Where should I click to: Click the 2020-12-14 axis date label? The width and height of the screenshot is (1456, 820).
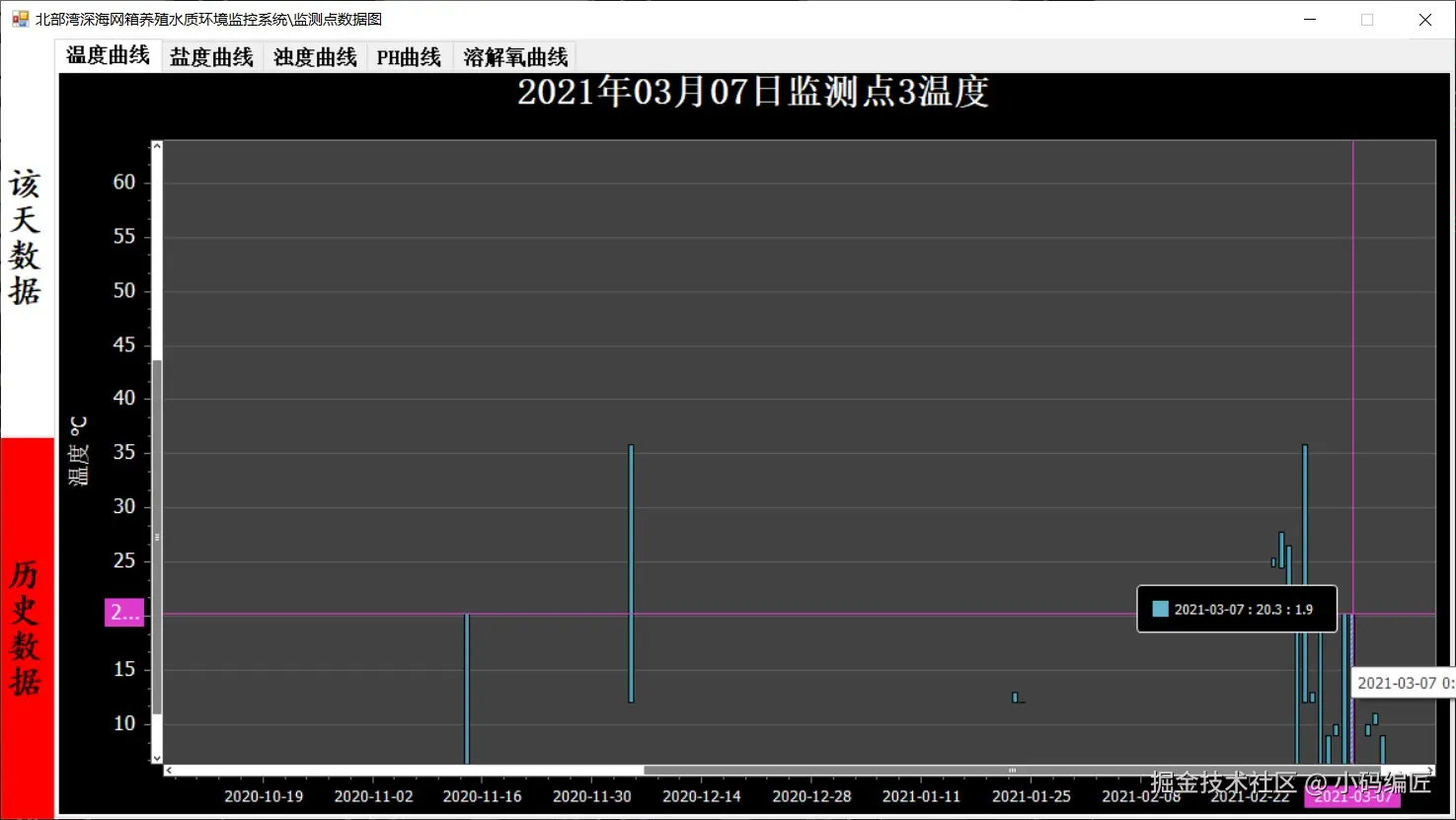point(701,796)
